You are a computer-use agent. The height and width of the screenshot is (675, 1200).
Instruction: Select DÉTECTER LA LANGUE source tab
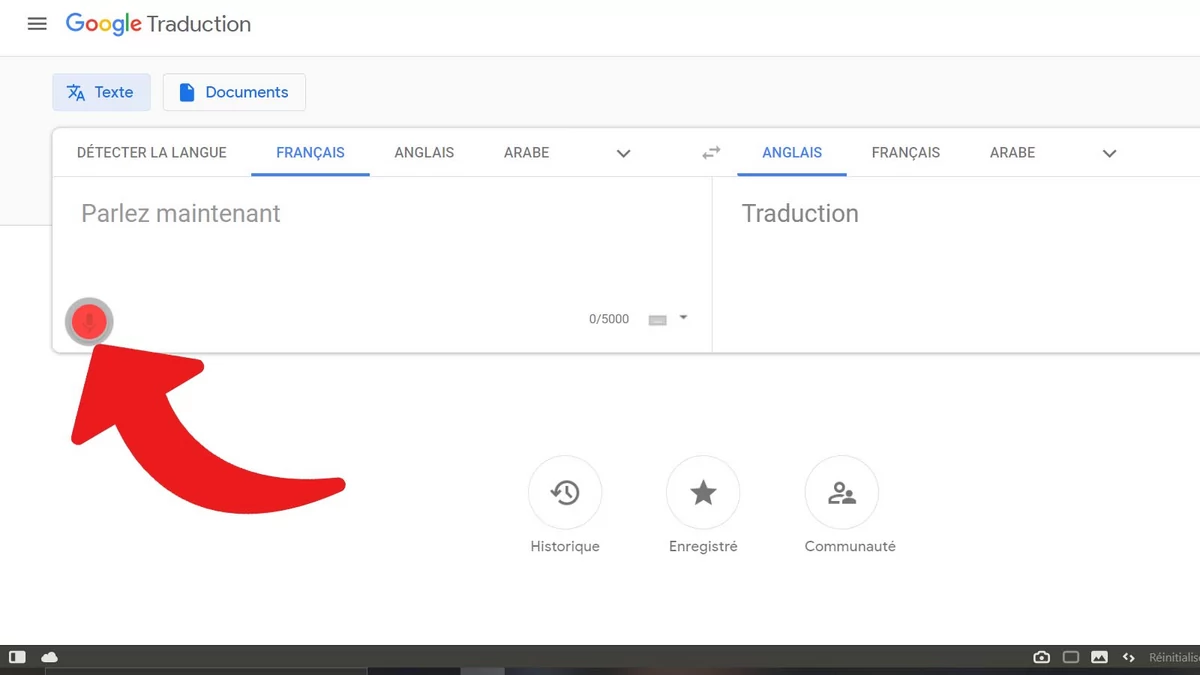[152, 153]
